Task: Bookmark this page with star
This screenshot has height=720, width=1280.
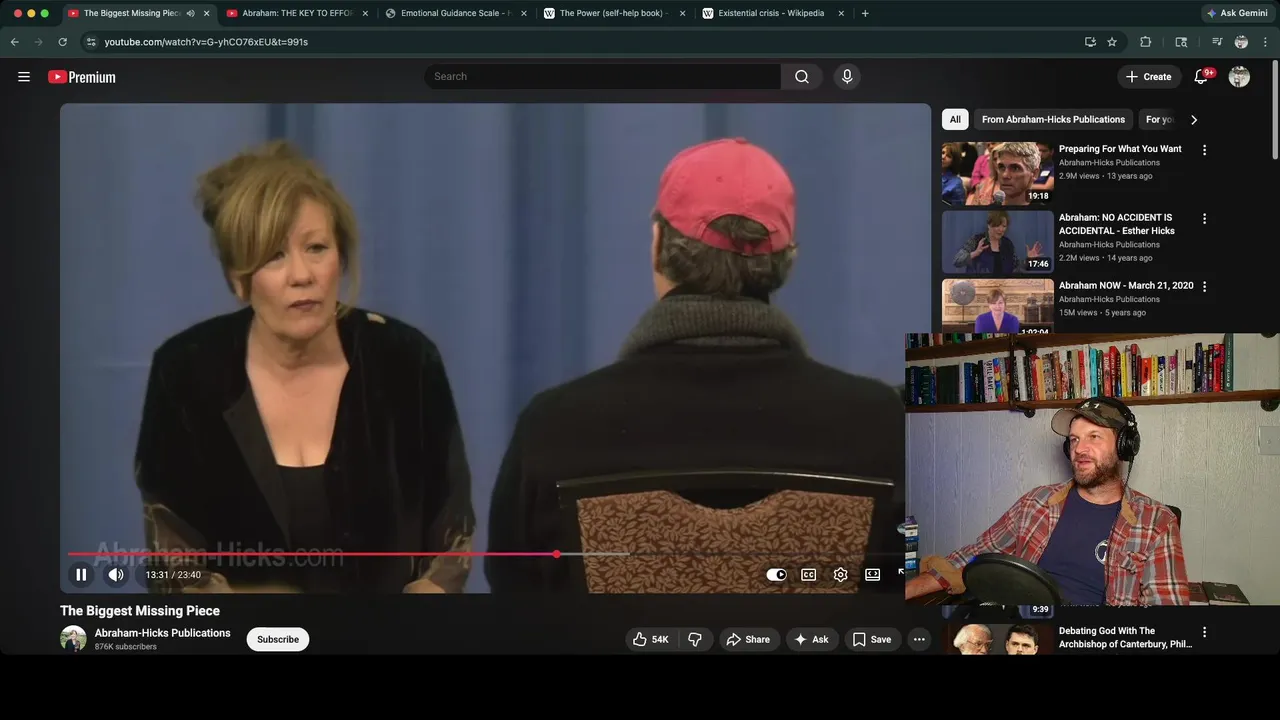Action: click(1112, 42)
